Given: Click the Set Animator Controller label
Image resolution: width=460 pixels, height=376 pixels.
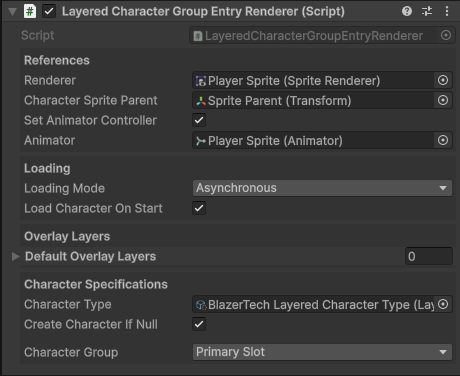Looking at the screenshot, I should coord(90,120).
